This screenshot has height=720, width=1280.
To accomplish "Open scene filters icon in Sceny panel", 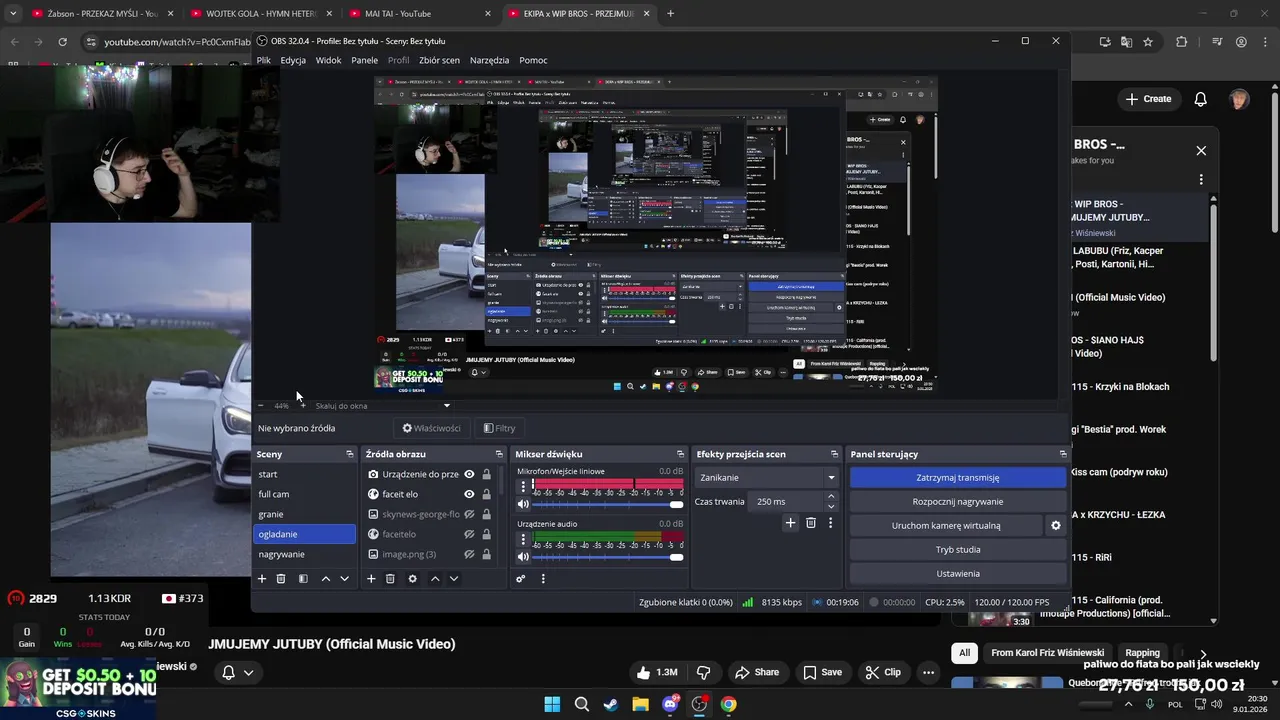I will click(x=303, y=579).
